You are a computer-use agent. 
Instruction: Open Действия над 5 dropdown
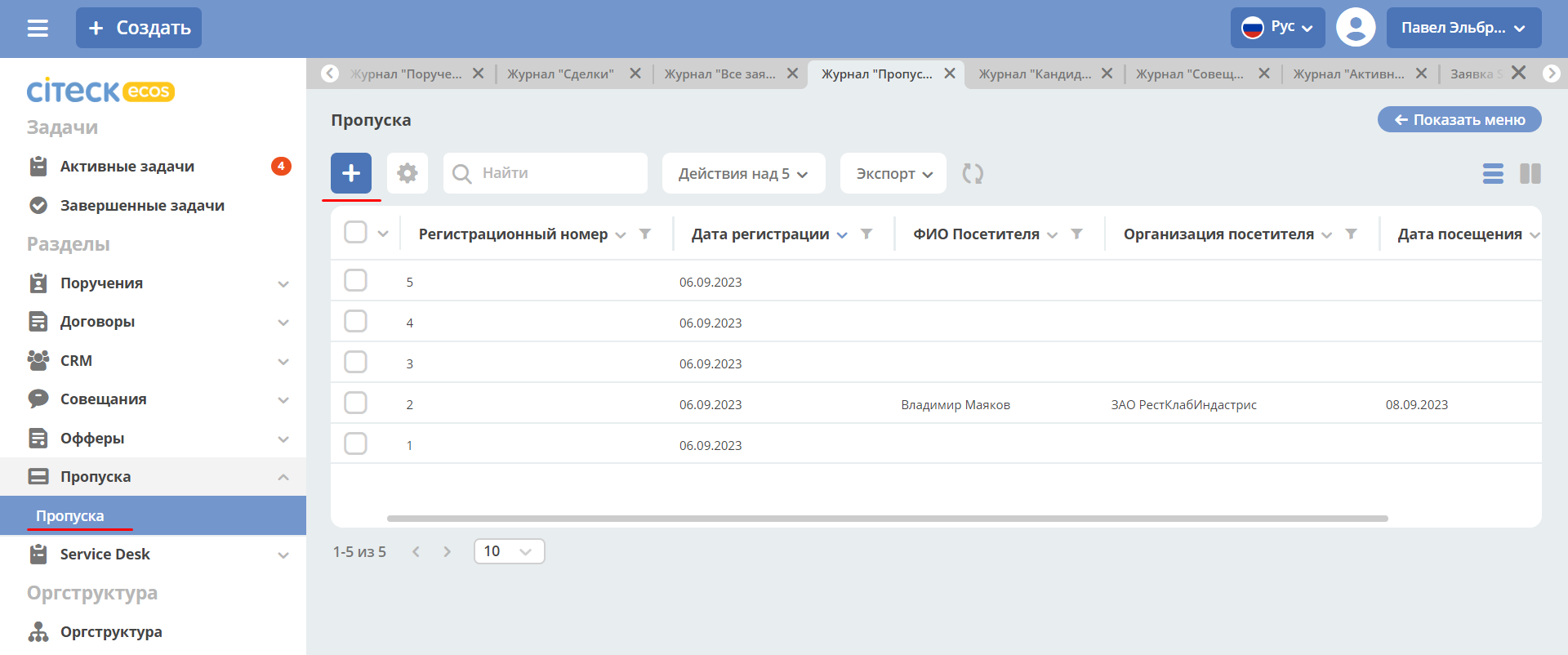coord(743,173)
